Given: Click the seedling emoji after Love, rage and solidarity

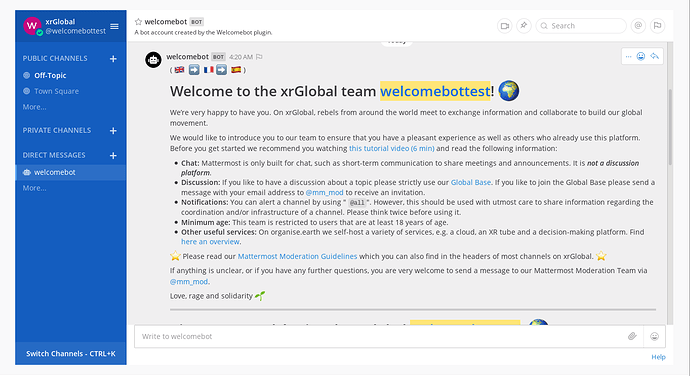Looking at the screenshot, I should [x=260, y=296].
